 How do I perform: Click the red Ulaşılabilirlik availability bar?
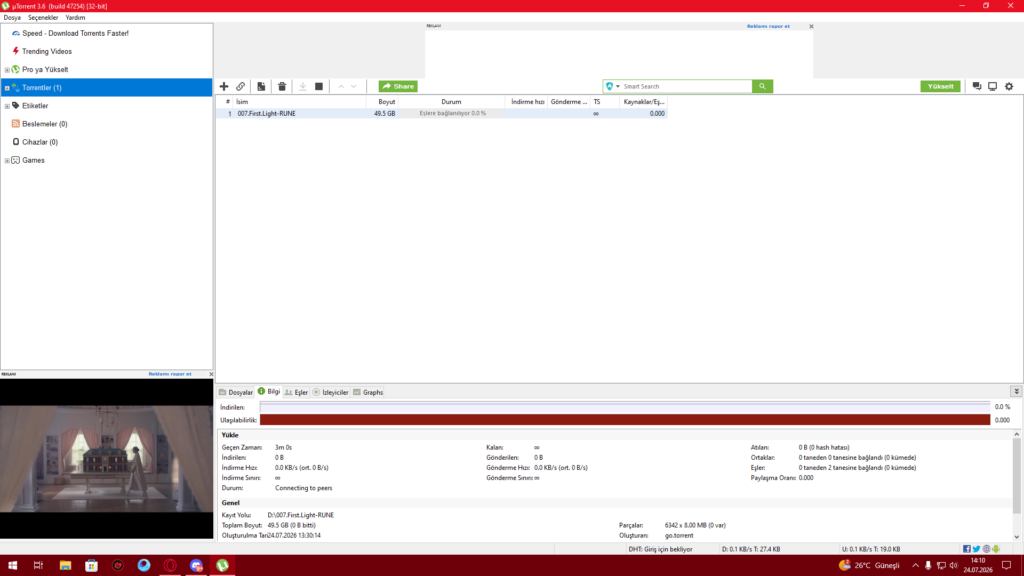(x=625, y=420)
